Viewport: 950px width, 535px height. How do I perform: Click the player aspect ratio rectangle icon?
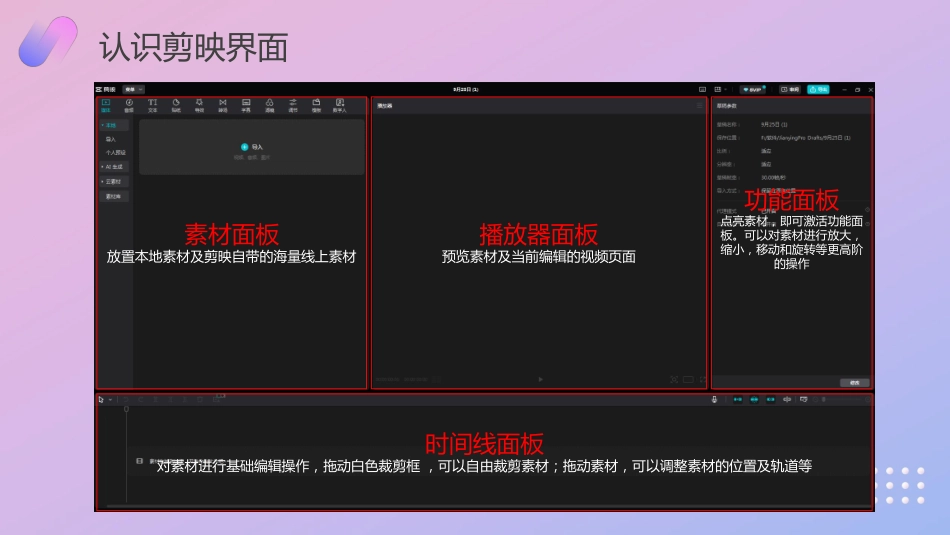[688, 379]
